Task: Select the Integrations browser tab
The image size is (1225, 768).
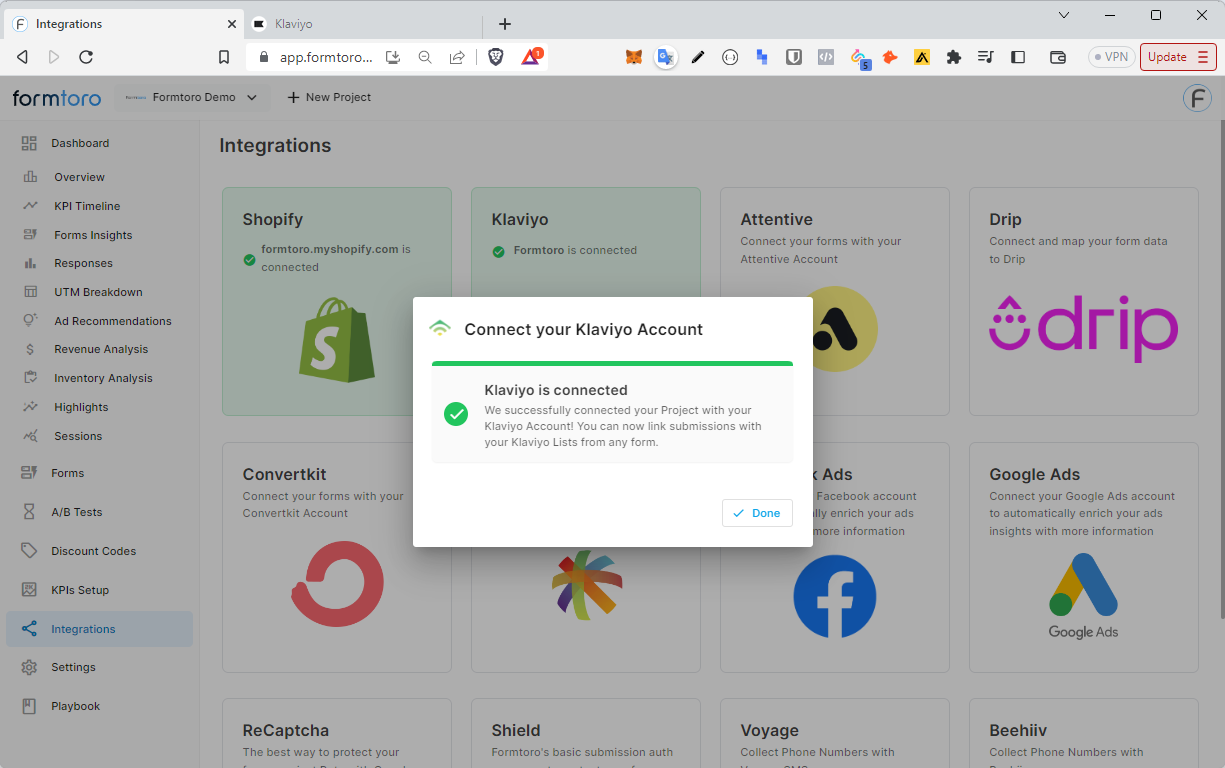Action: (x=123, y=24)
